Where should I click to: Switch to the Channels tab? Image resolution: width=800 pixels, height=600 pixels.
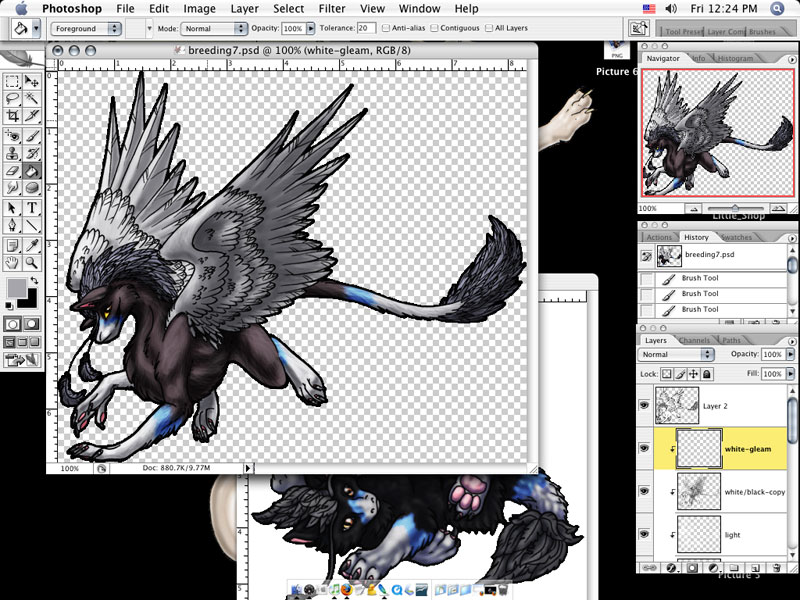694,340
